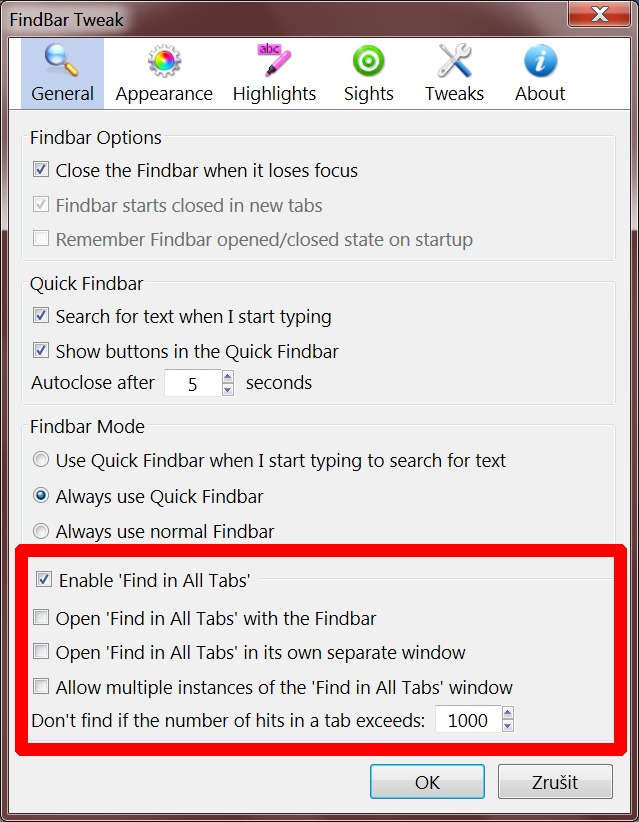
Task: Switch to the Highlights tab label
Action: [x=274, y=94]
